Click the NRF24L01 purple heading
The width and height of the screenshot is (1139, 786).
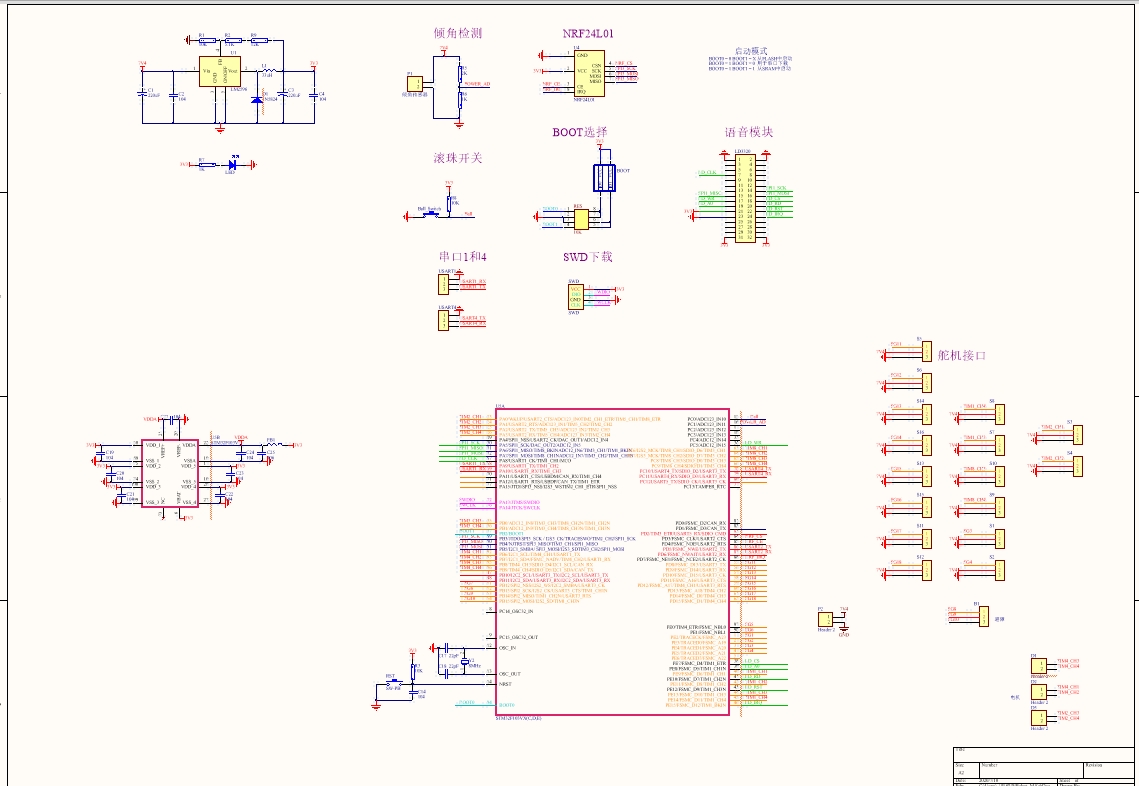[588, 33]
